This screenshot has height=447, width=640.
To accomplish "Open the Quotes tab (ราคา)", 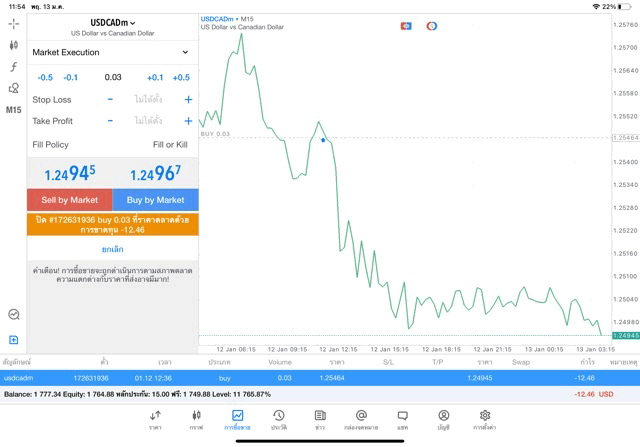I will pos(155,420).
